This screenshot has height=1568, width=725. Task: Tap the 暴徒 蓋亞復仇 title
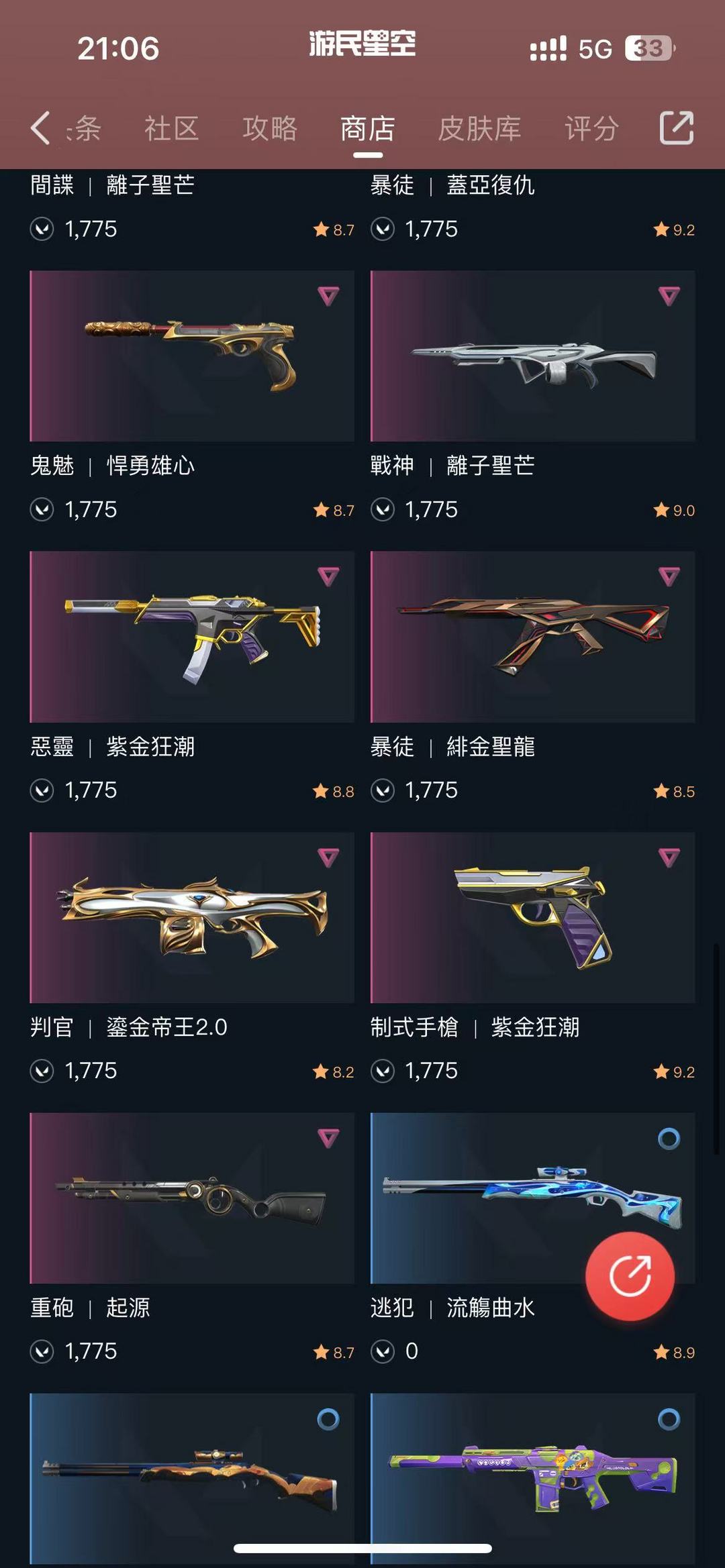point(452,185)
